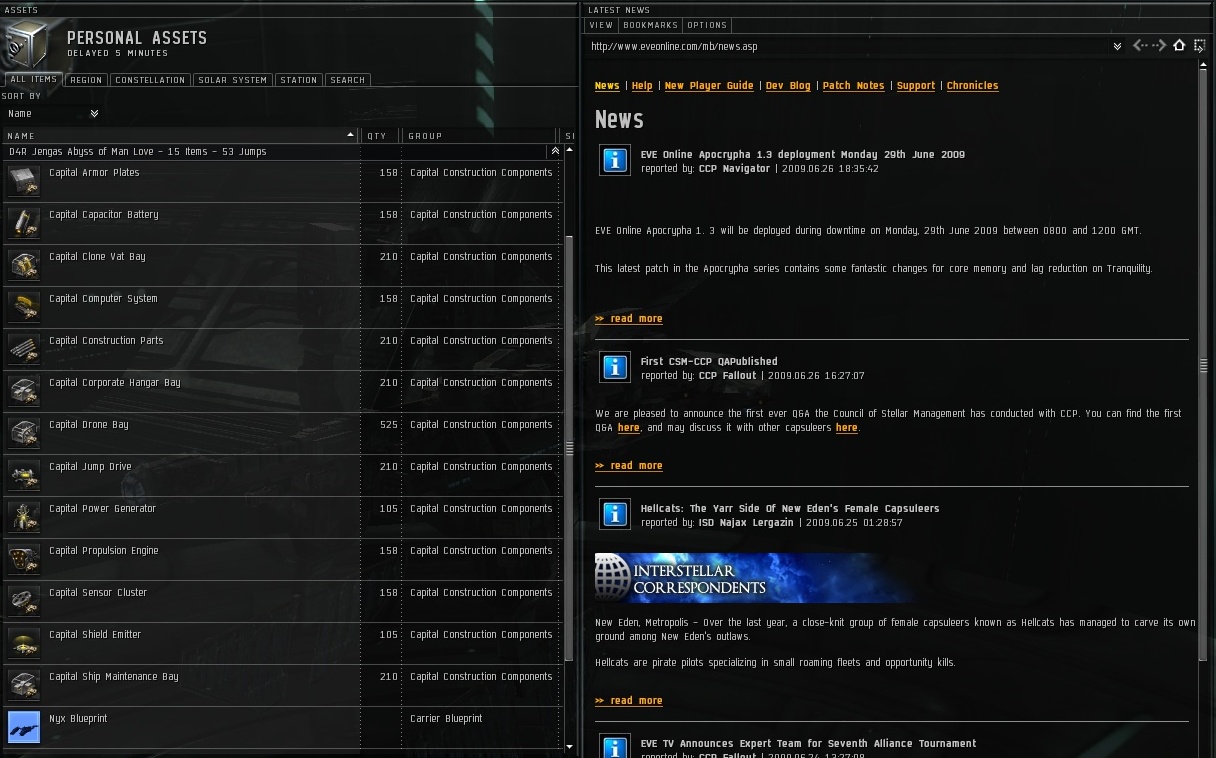Click the browser home icon
1216x758 pixels.
pyautogui.click(x=1180, y=46)
